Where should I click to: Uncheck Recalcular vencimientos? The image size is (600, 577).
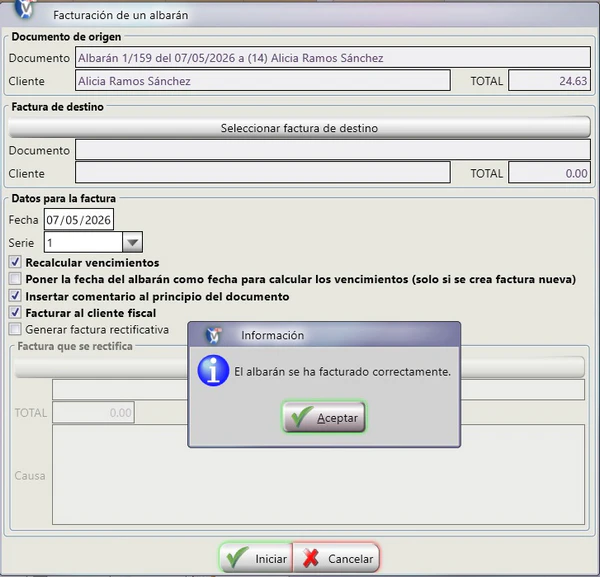coord(15,262)
